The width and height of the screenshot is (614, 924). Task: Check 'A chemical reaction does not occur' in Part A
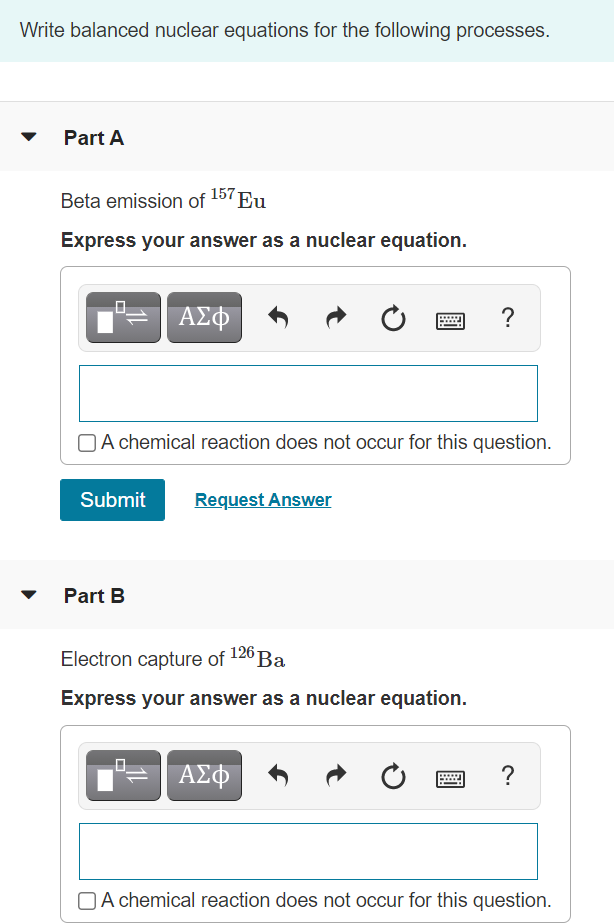(87, 442)
